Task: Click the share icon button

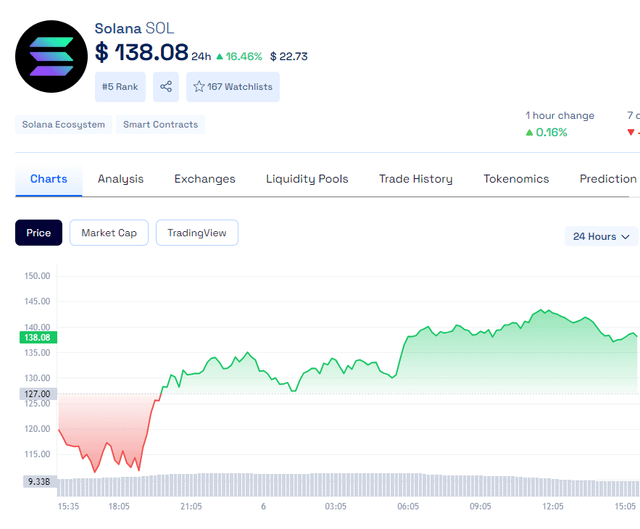Action: coord(166,87)
